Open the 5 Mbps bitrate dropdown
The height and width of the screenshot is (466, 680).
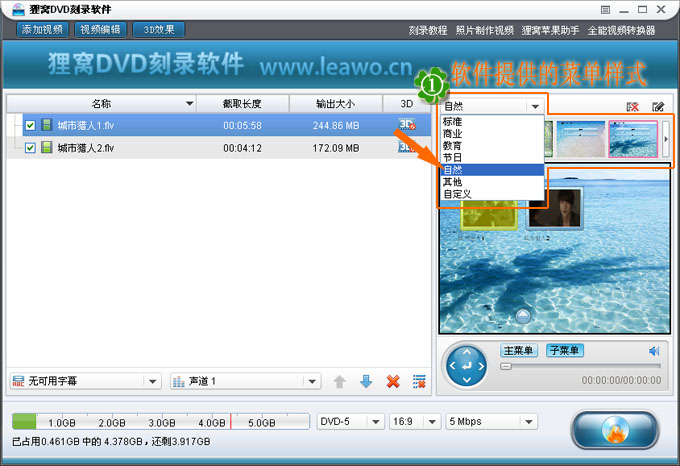[x=491, y=422]
